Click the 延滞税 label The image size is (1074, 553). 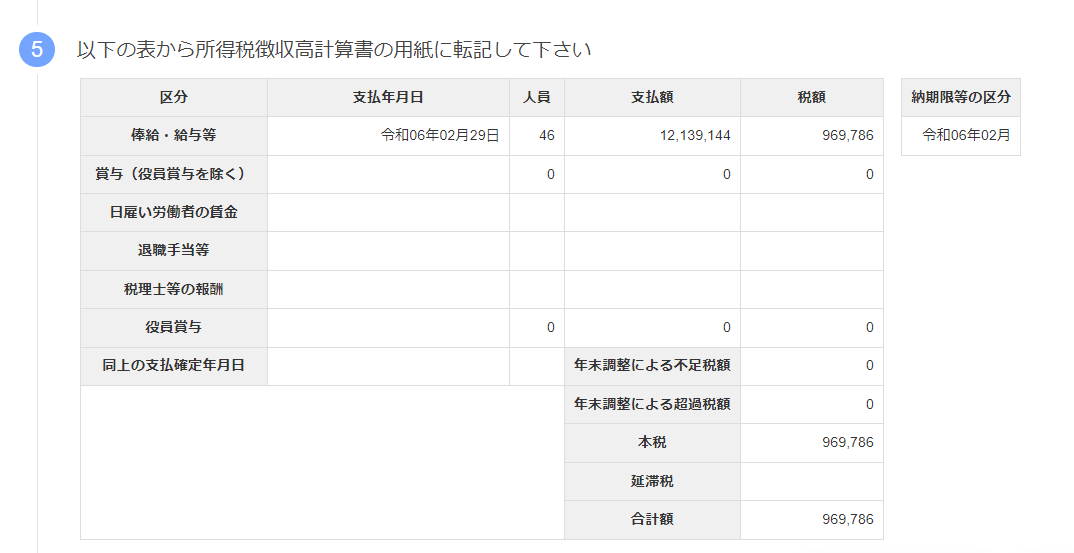[x=652, y=482]
